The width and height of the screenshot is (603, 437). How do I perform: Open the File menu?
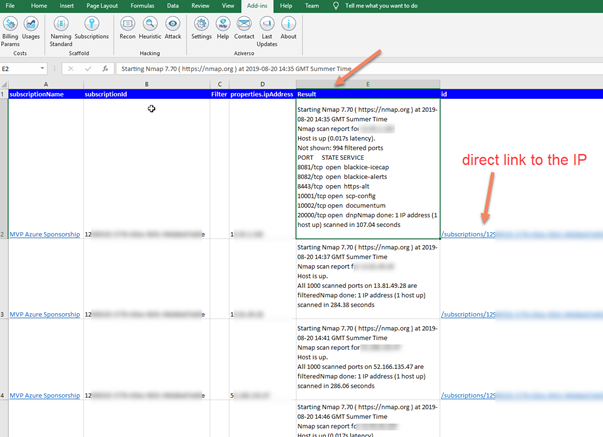coord(10,6)
